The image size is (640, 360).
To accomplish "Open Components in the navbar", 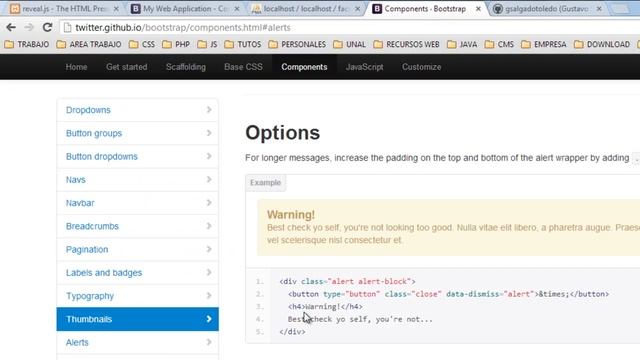I will 304,67.
